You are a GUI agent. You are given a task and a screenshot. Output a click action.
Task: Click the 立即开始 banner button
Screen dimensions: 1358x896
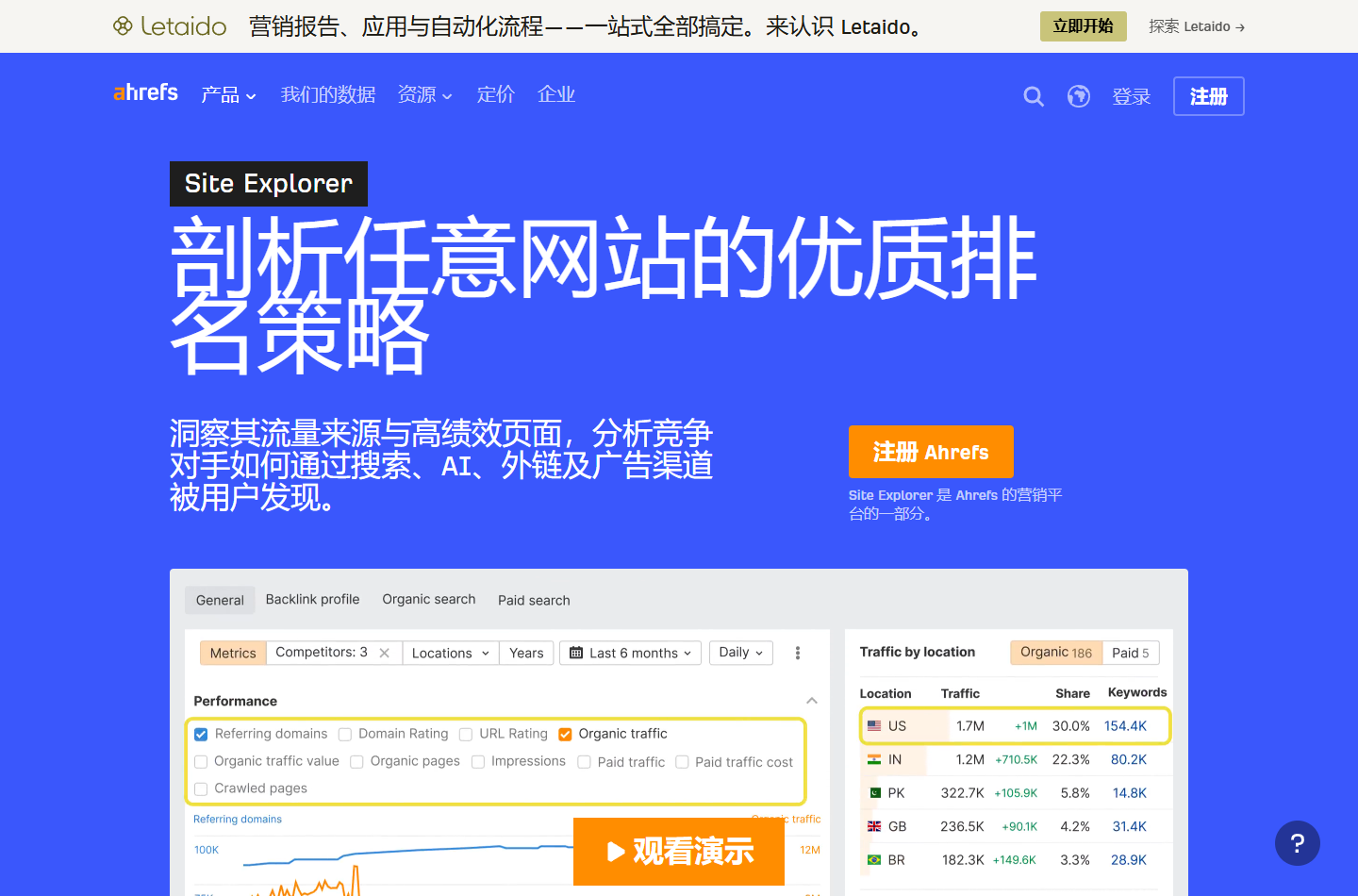click(1084, 26)
